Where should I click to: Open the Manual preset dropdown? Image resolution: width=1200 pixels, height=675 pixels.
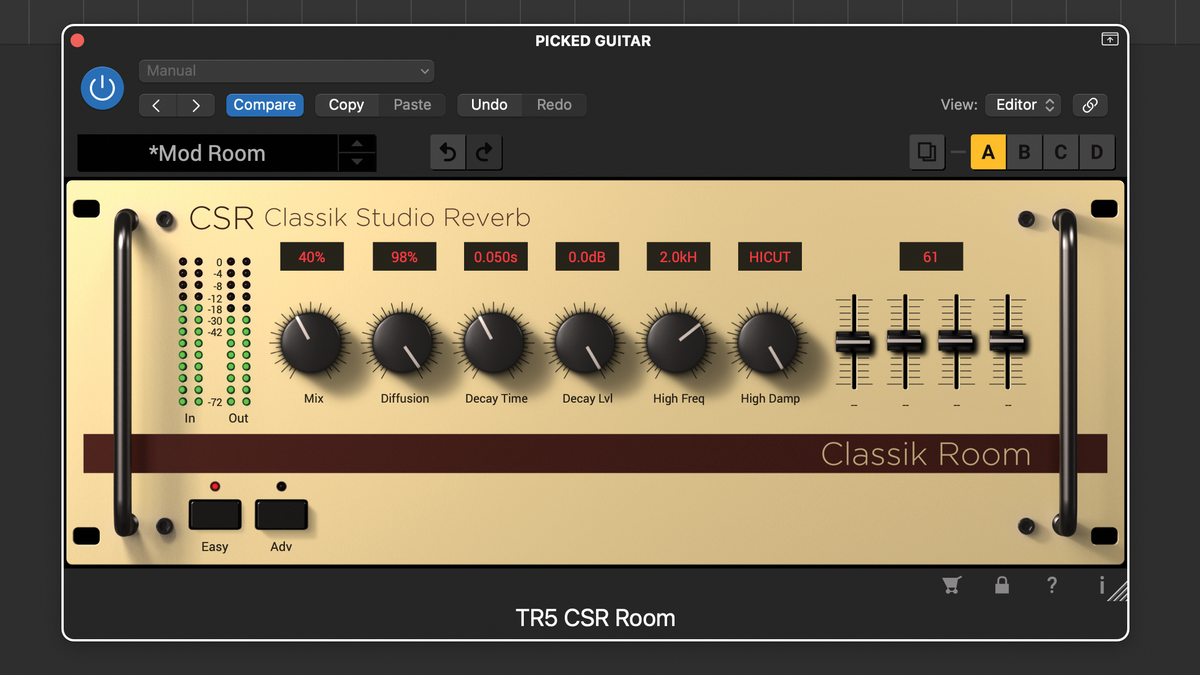286,70
